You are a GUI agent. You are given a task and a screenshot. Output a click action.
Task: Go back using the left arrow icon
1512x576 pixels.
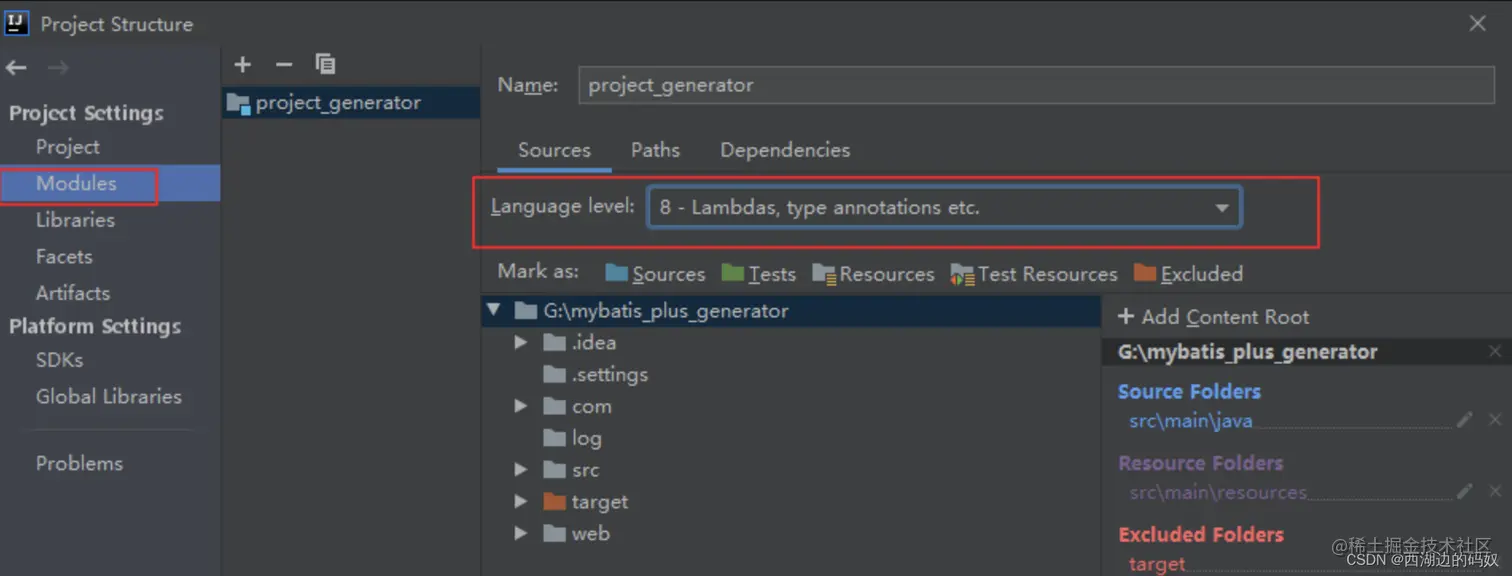(x=16, y=68)
